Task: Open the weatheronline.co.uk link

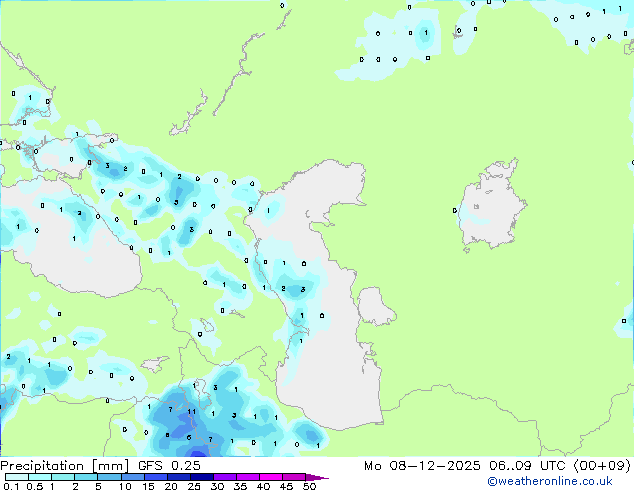Action: pyautogui.click(x=550, y=481)
